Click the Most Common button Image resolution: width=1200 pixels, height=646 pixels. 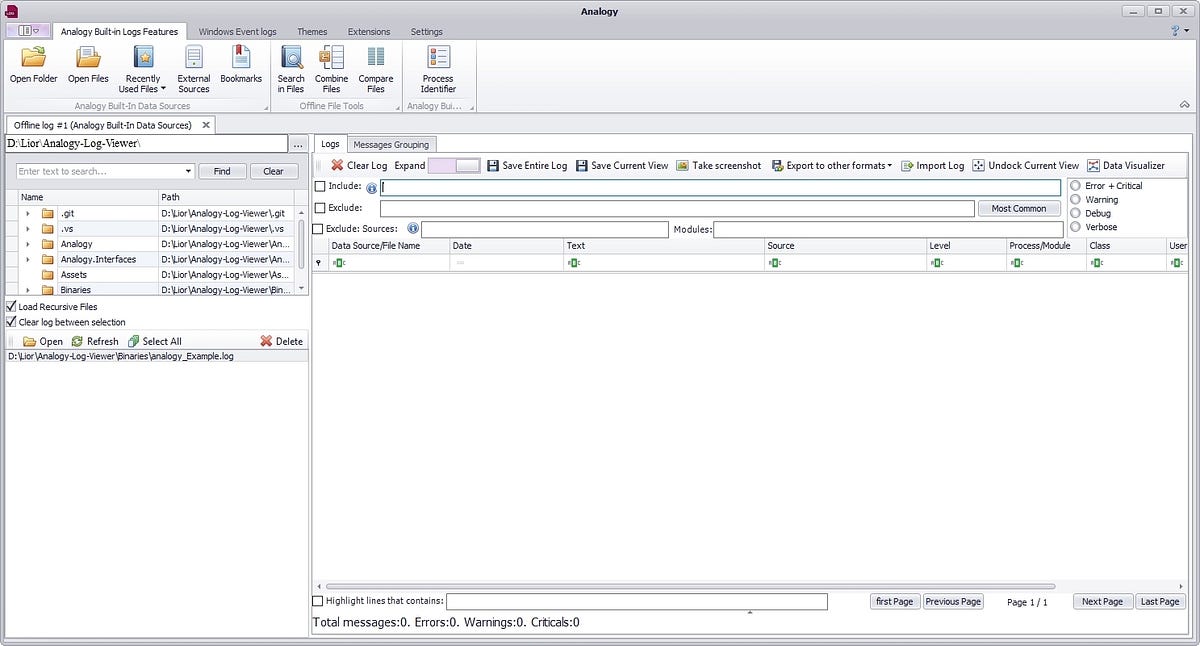[1019, 208]
